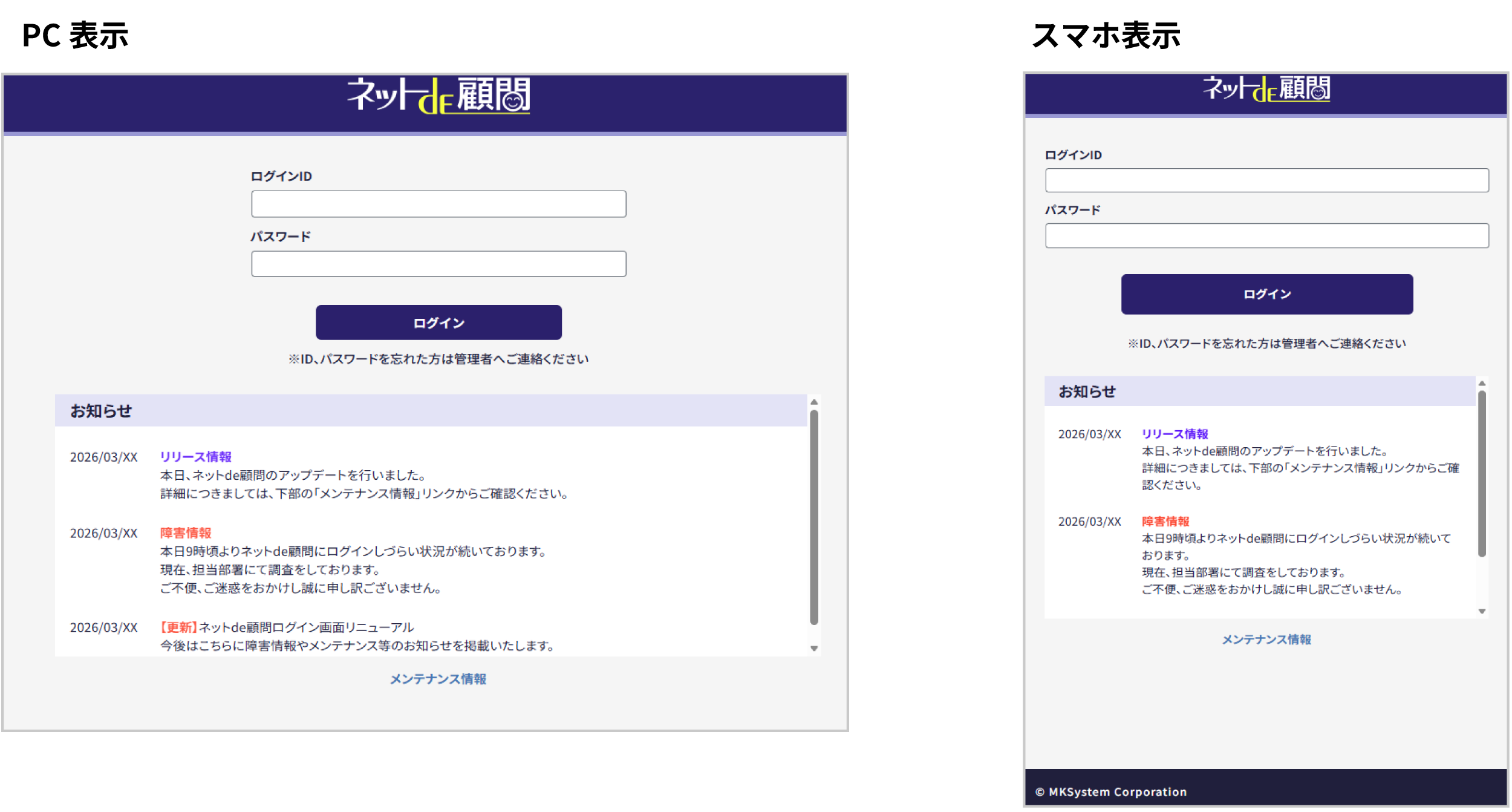Click 障害情報 heading in PC notice list

point(186,533)
